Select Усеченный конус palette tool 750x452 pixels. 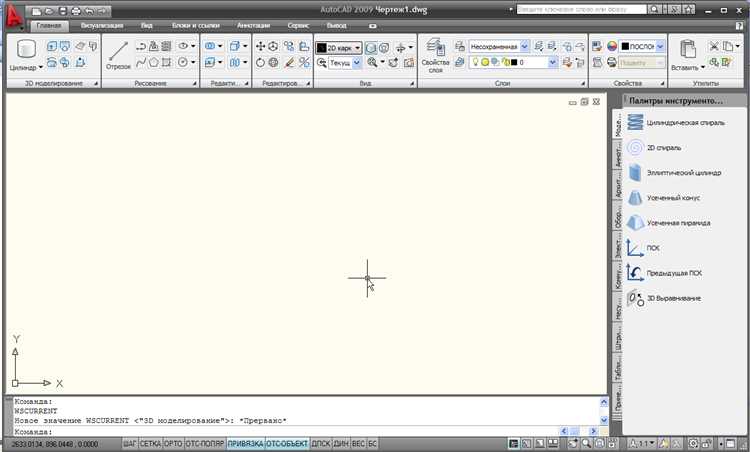(664, 198)
